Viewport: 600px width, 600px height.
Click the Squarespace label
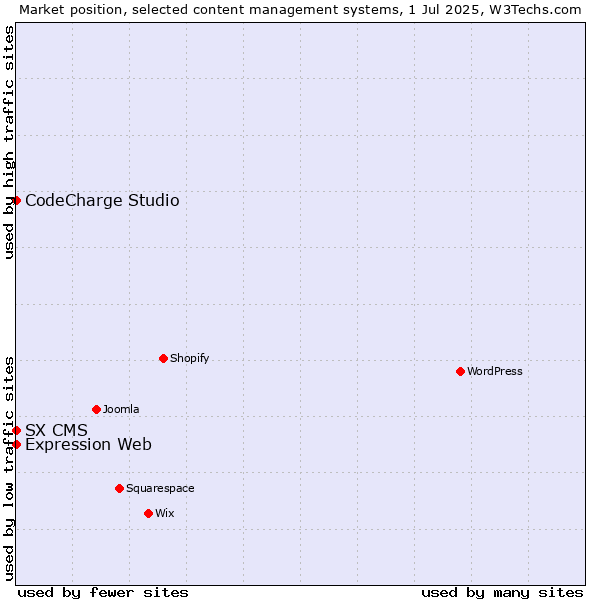click(x=160, y=489)
